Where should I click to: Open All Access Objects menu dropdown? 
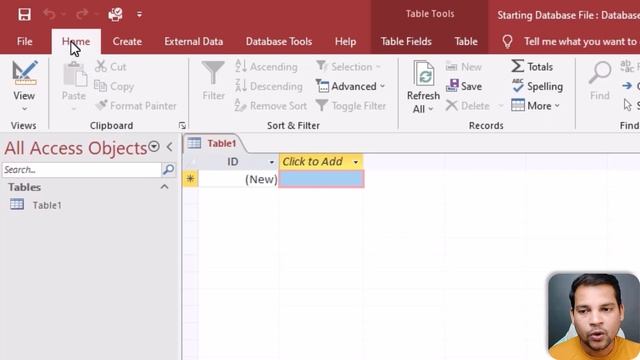coord(154,147)
